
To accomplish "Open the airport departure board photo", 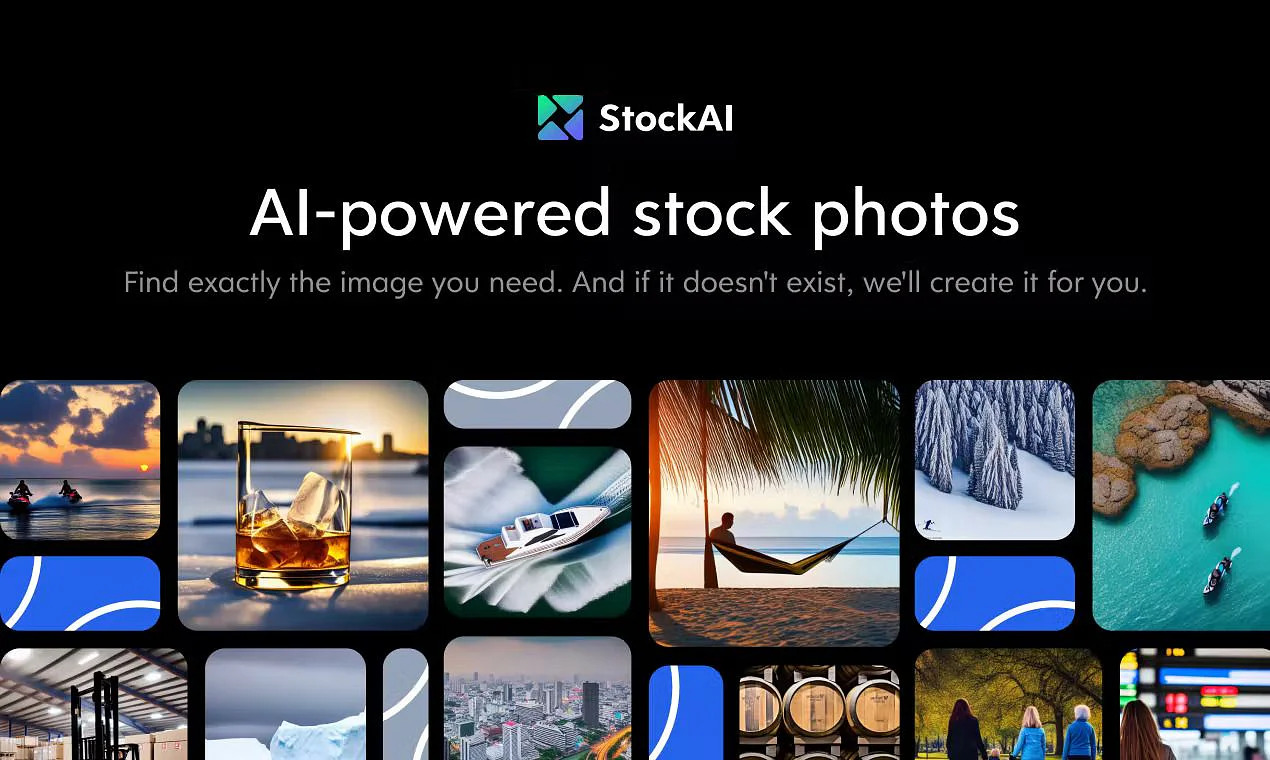I will [x=1195, y=704].
